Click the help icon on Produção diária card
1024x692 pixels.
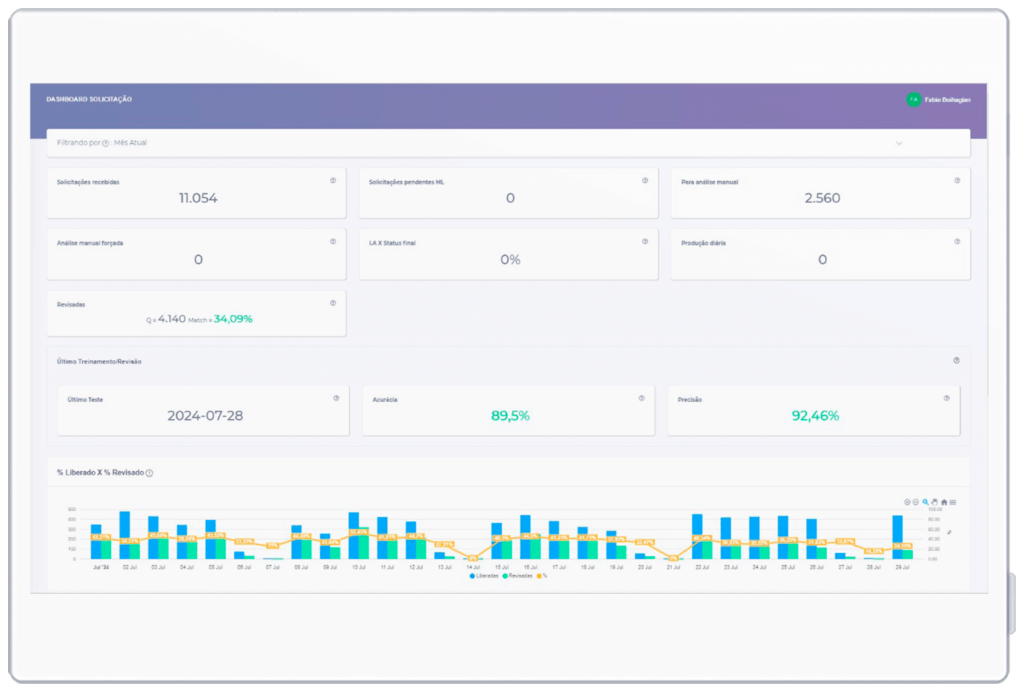tap(957, 241)
